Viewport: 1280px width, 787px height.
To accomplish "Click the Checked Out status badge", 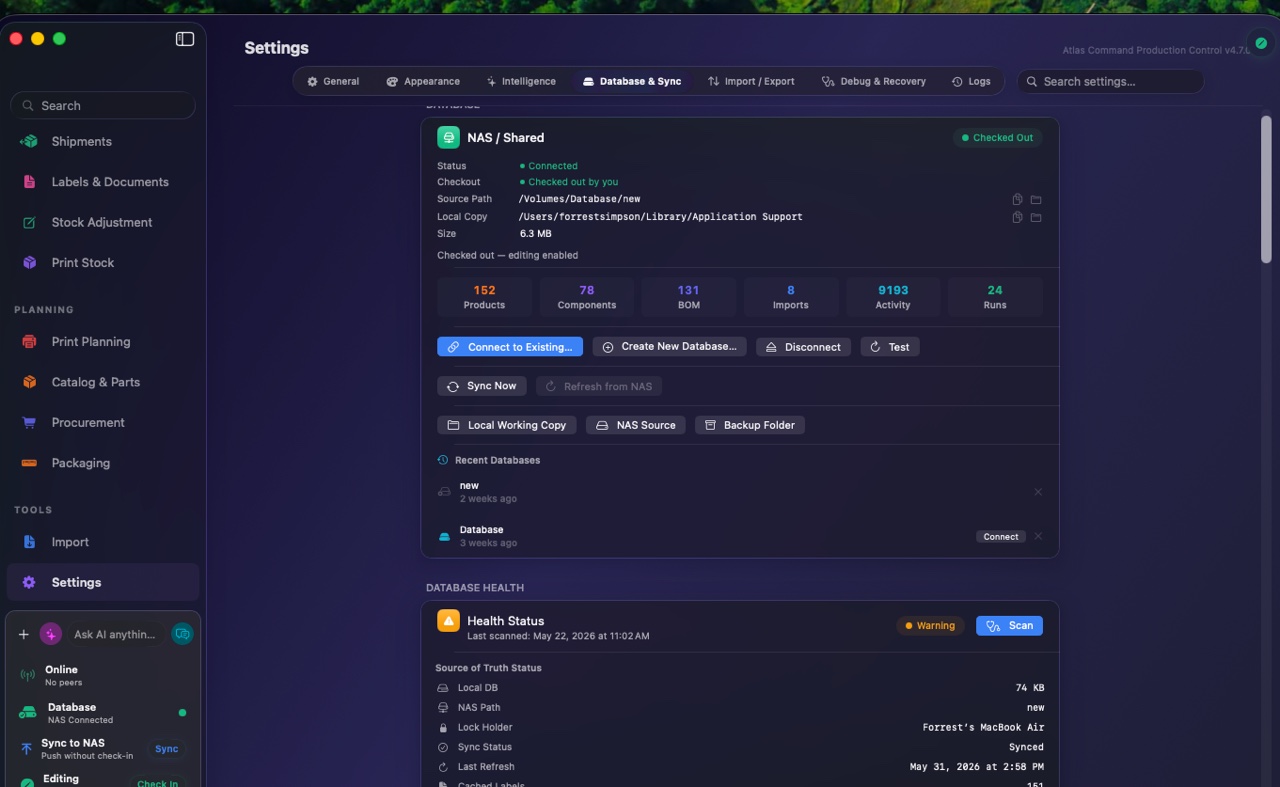I will pyautogui.click(x=997, y=138).
